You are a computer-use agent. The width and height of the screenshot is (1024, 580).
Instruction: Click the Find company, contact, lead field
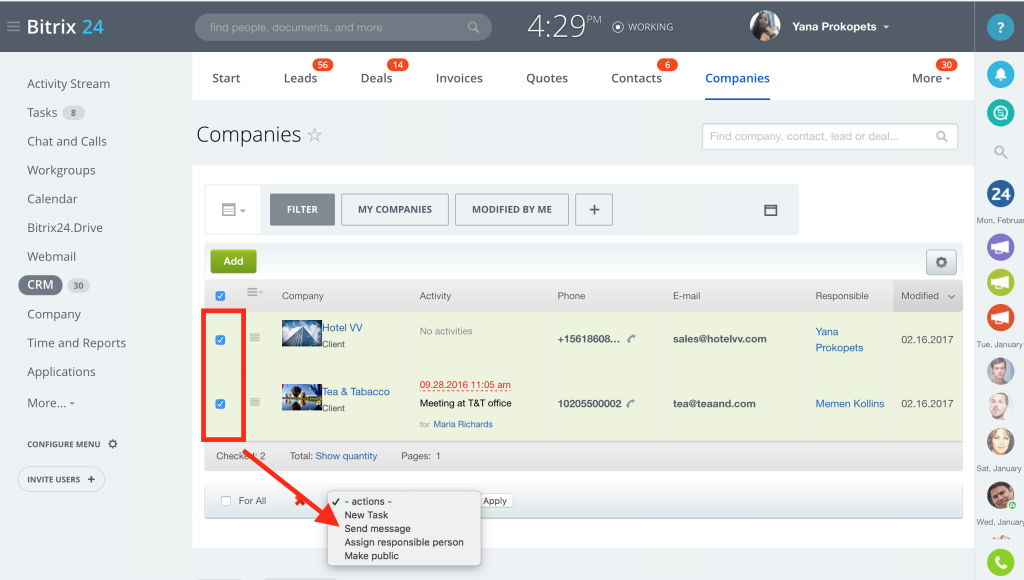pyautogui.click(x=830, y=137)
